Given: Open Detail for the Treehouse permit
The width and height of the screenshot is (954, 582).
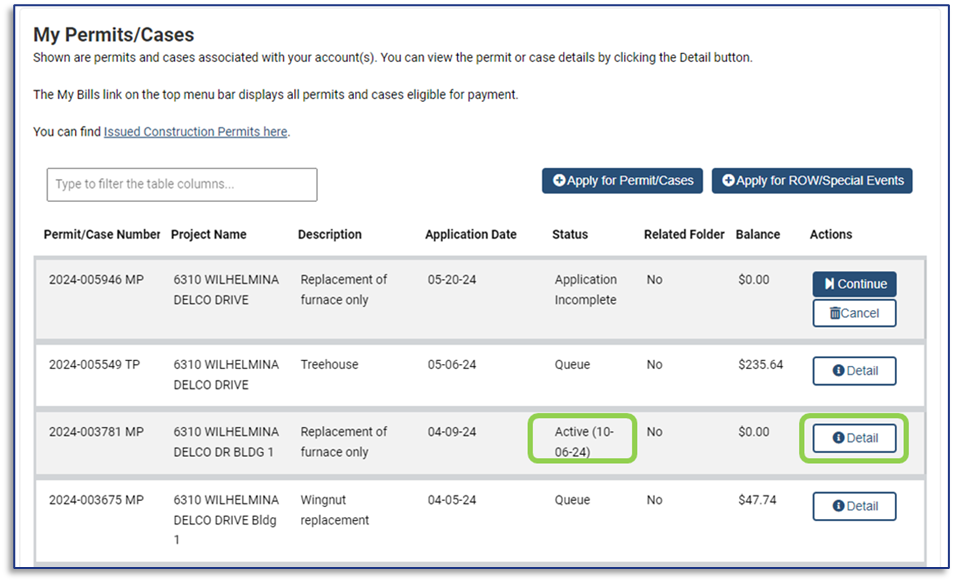Looking at the screenshot, I should pos(854,371).
